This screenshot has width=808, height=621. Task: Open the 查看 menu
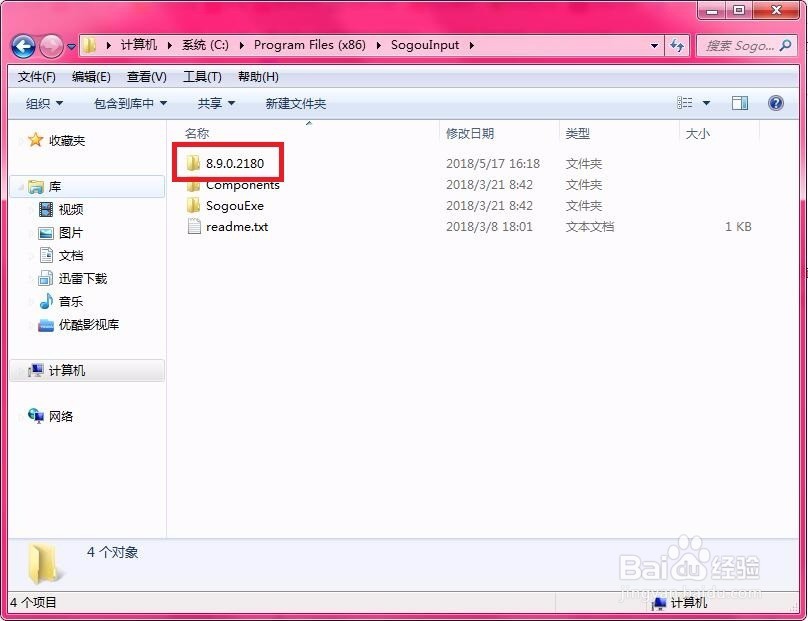point(146,76)
